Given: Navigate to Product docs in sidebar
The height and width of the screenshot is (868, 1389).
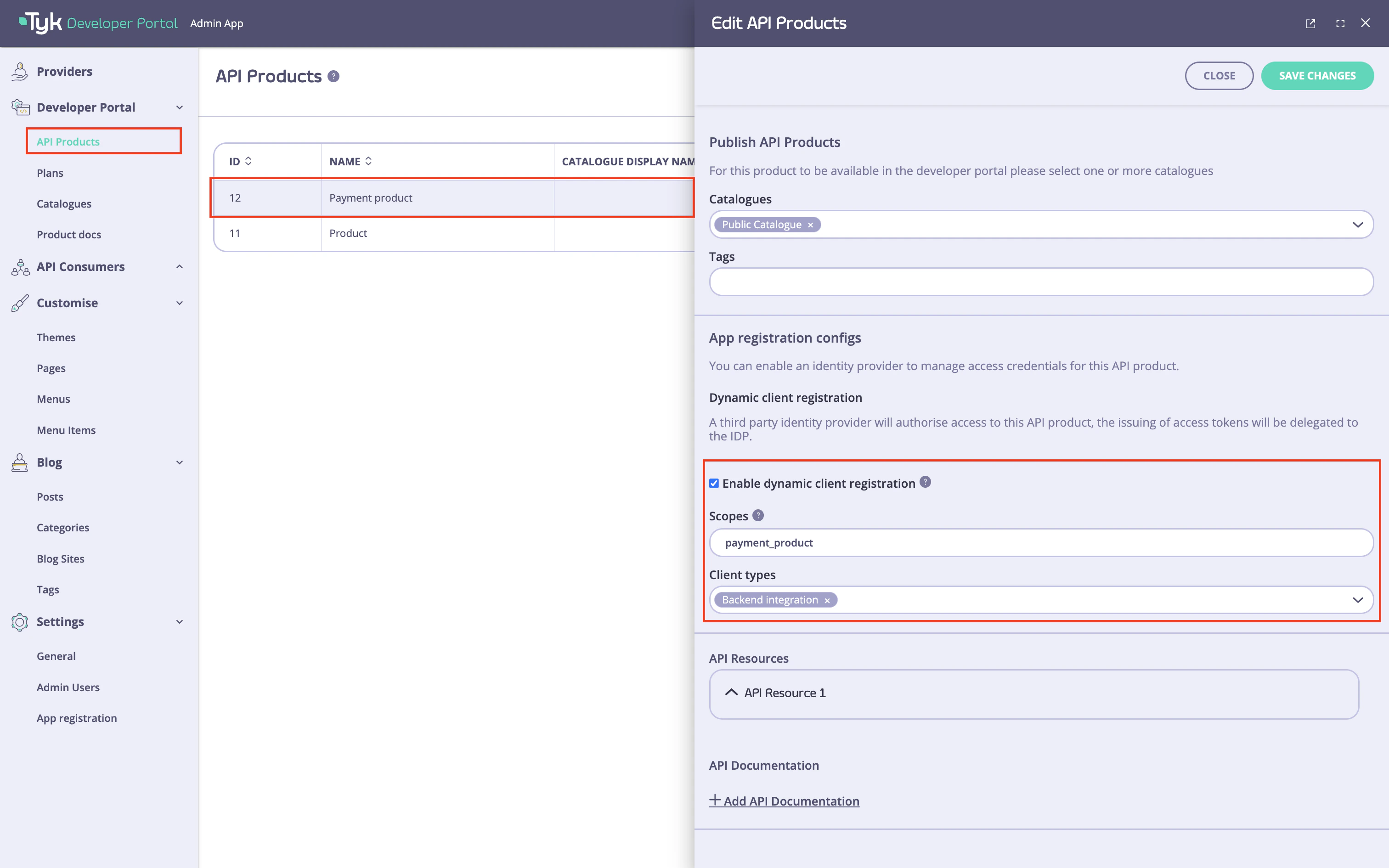Looking at the screenshot, I should tap(69, 234).
